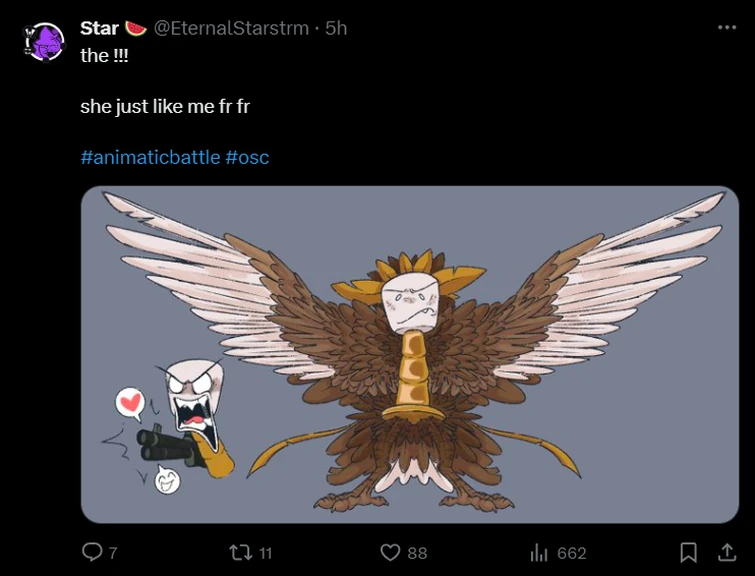Like the post with the heart icon

click(390, 552)
